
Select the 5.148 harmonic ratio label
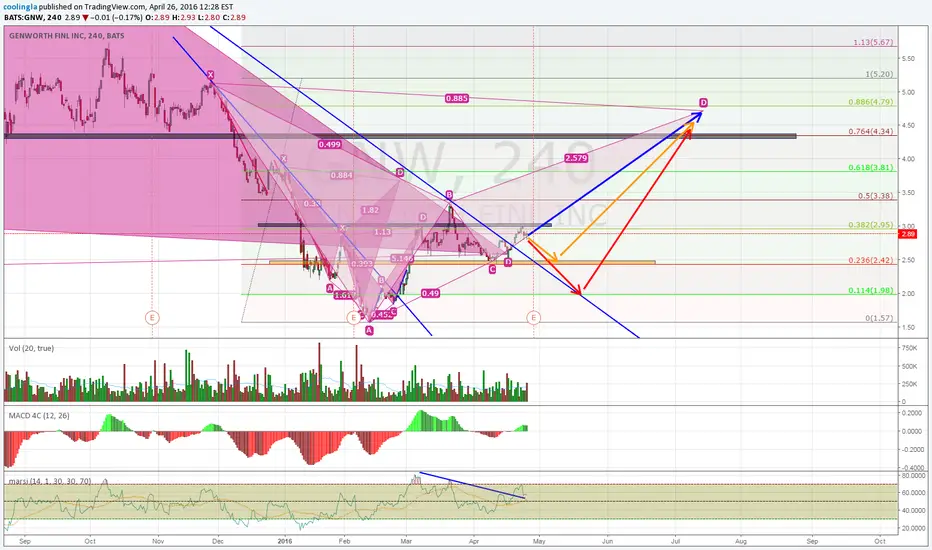402,259
